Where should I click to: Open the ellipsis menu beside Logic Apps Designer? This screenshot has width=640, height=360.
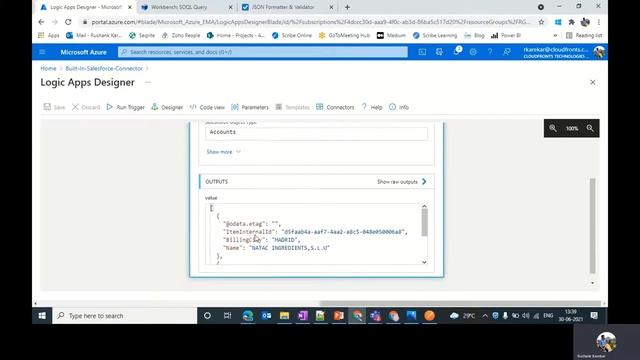(x=148, y=82)
